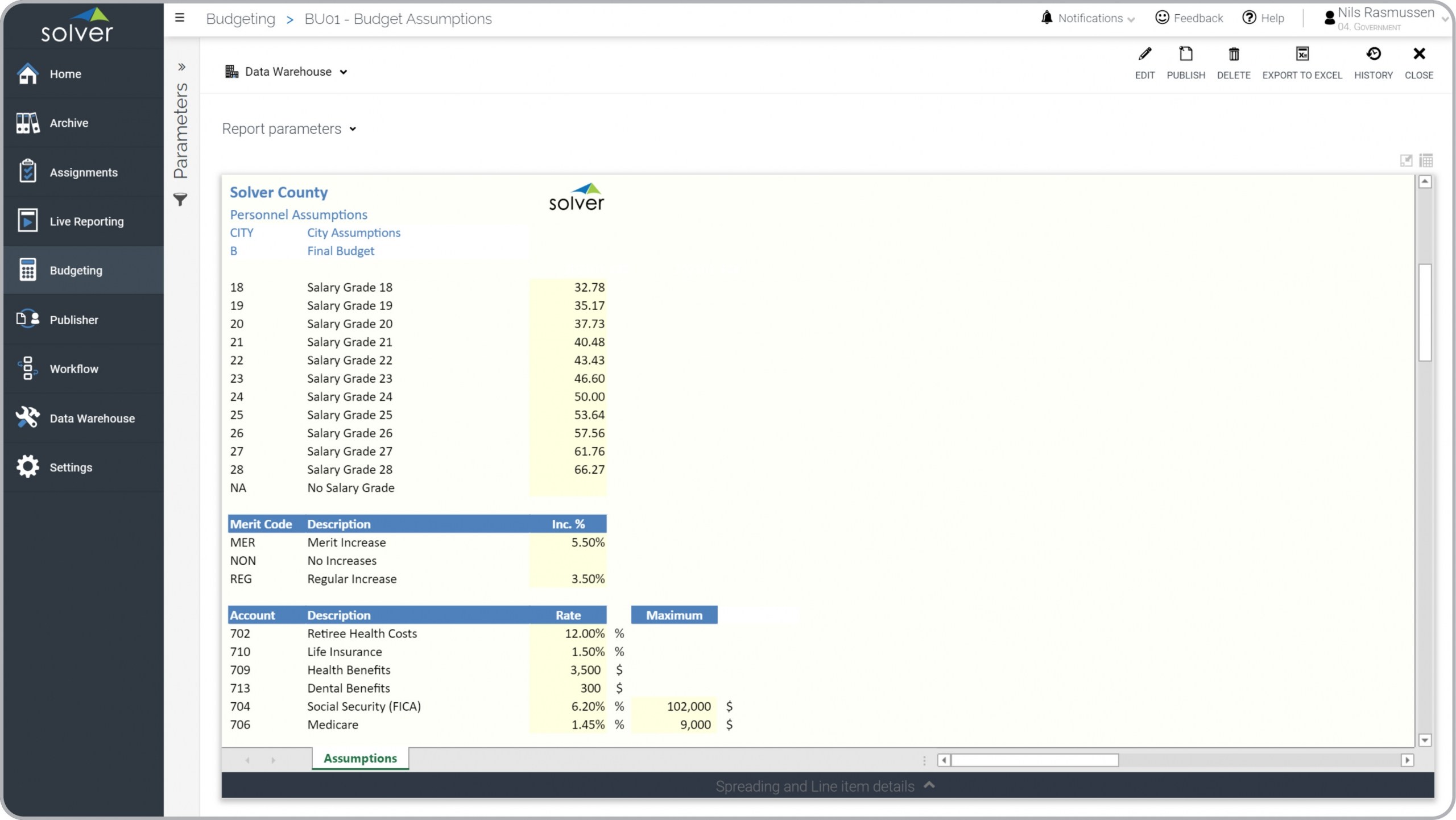Click the Publish document icon
Image resolution: width=1456 pixels, height=820 pixels.
pos(1185,55)
